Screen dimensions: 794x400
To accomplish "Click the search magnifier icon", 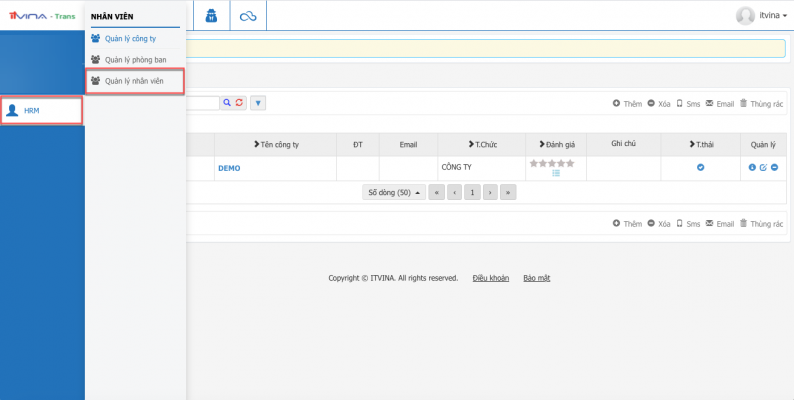I will coord(227,103).
